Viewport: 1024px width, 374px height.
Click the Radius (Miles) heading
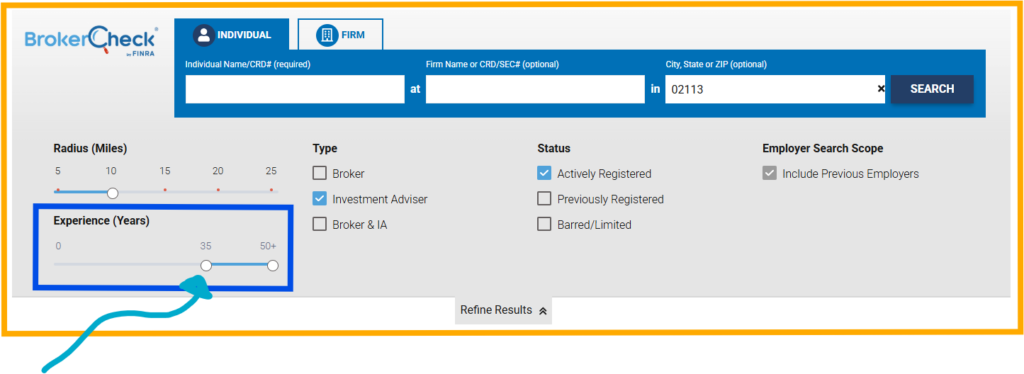click(x=90, y=148)
